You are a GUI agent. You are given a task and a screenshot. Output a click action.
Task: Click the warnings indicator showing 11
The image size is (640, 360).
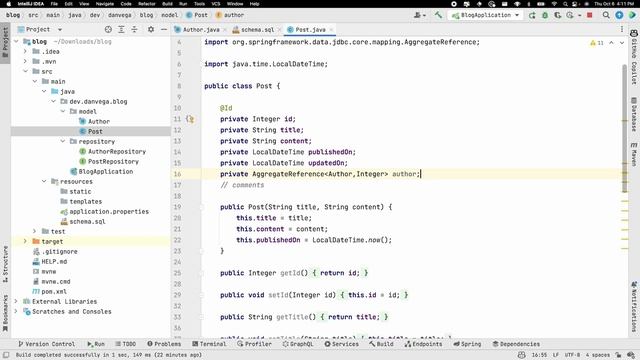coord(596,42)
